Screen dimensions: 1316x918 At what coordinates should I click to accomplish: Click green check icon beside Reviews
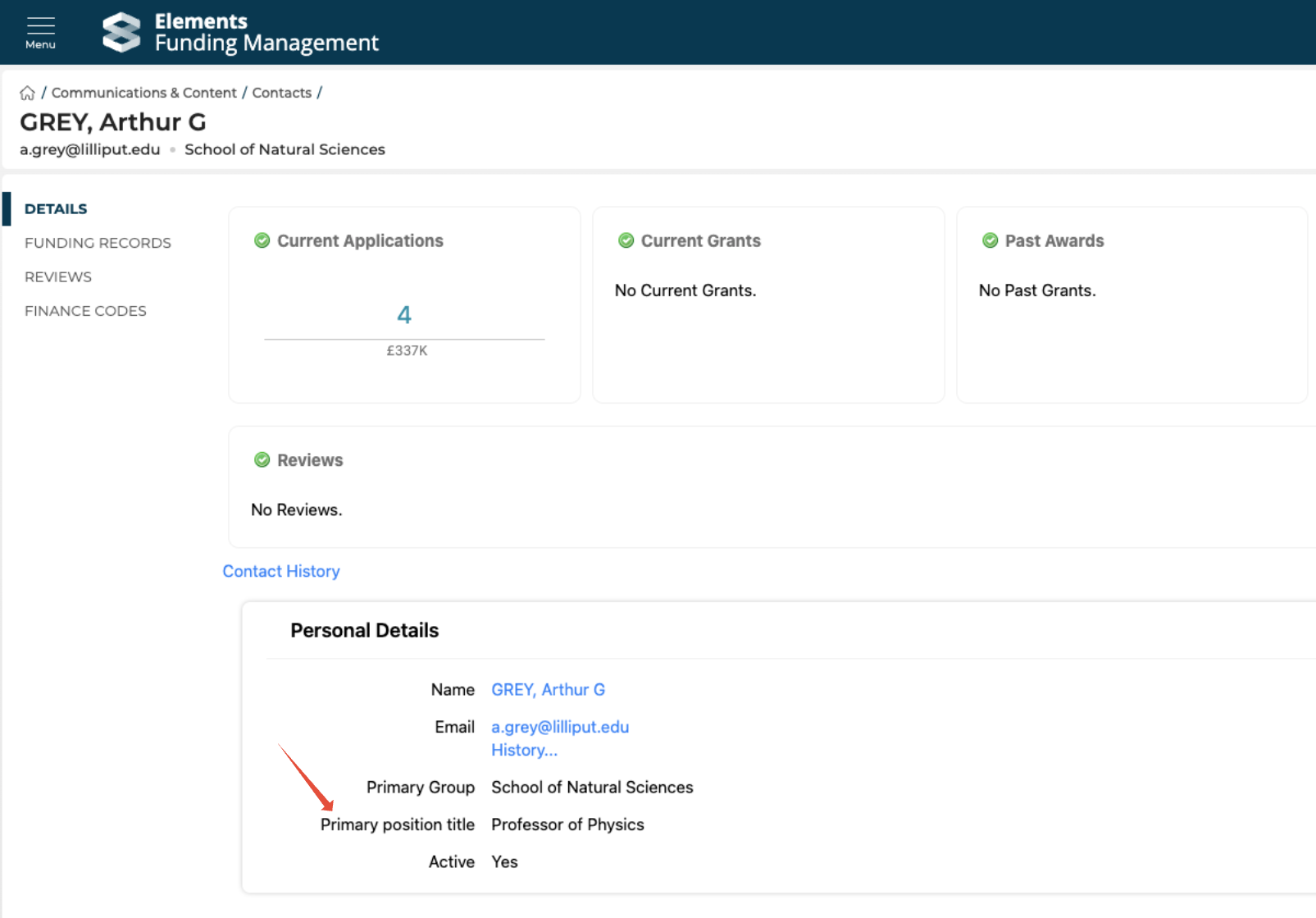click(x=262, y=460)
